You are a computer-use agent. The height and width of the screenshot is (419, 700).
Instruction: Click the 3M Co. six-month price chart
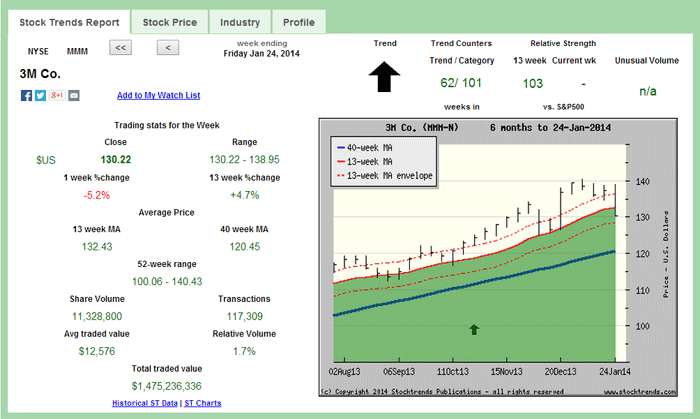498,257
